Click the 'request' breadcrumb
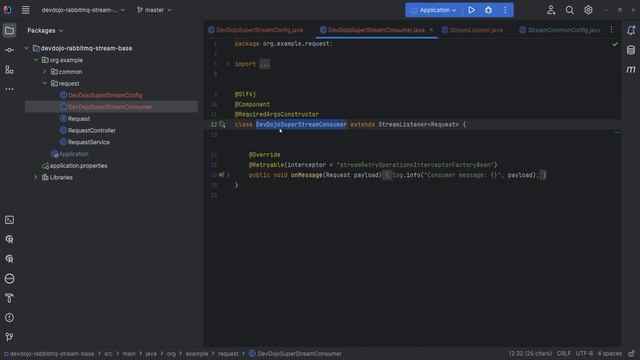Viewport: 640px width, 360px height. coord(228,354)
